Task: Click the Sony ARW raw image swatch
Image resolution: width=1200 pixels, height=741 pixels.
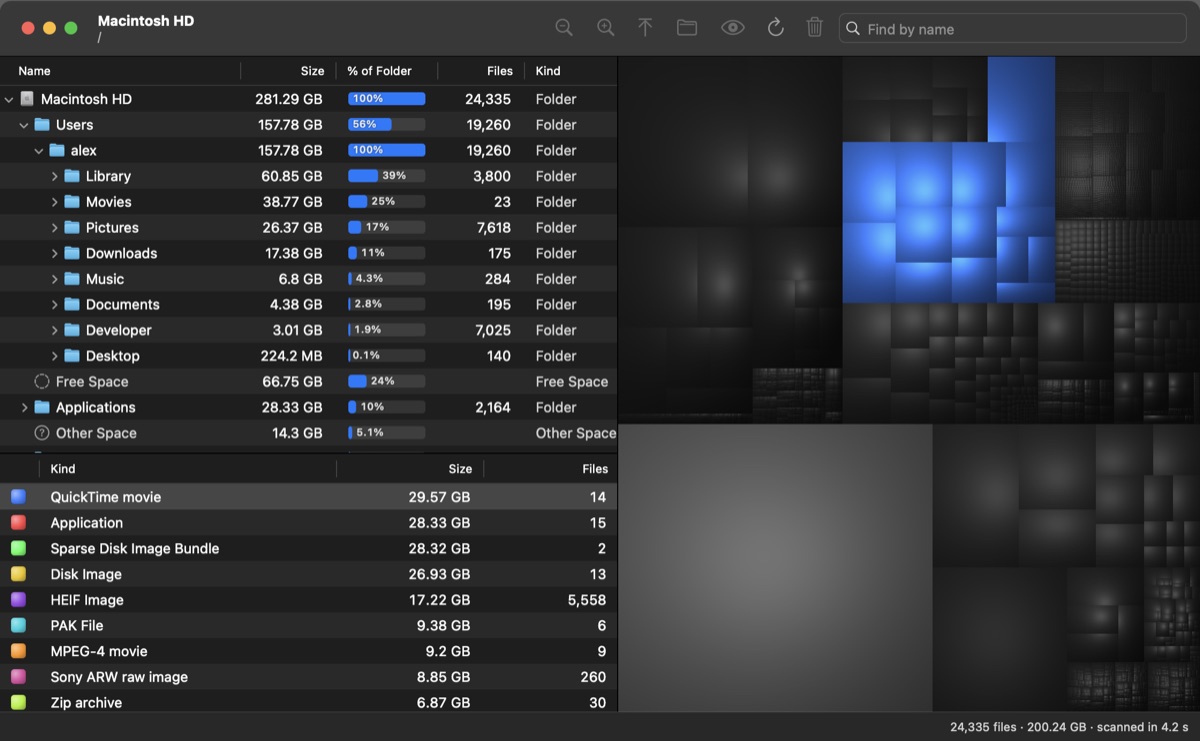Action: click(18, 677)
